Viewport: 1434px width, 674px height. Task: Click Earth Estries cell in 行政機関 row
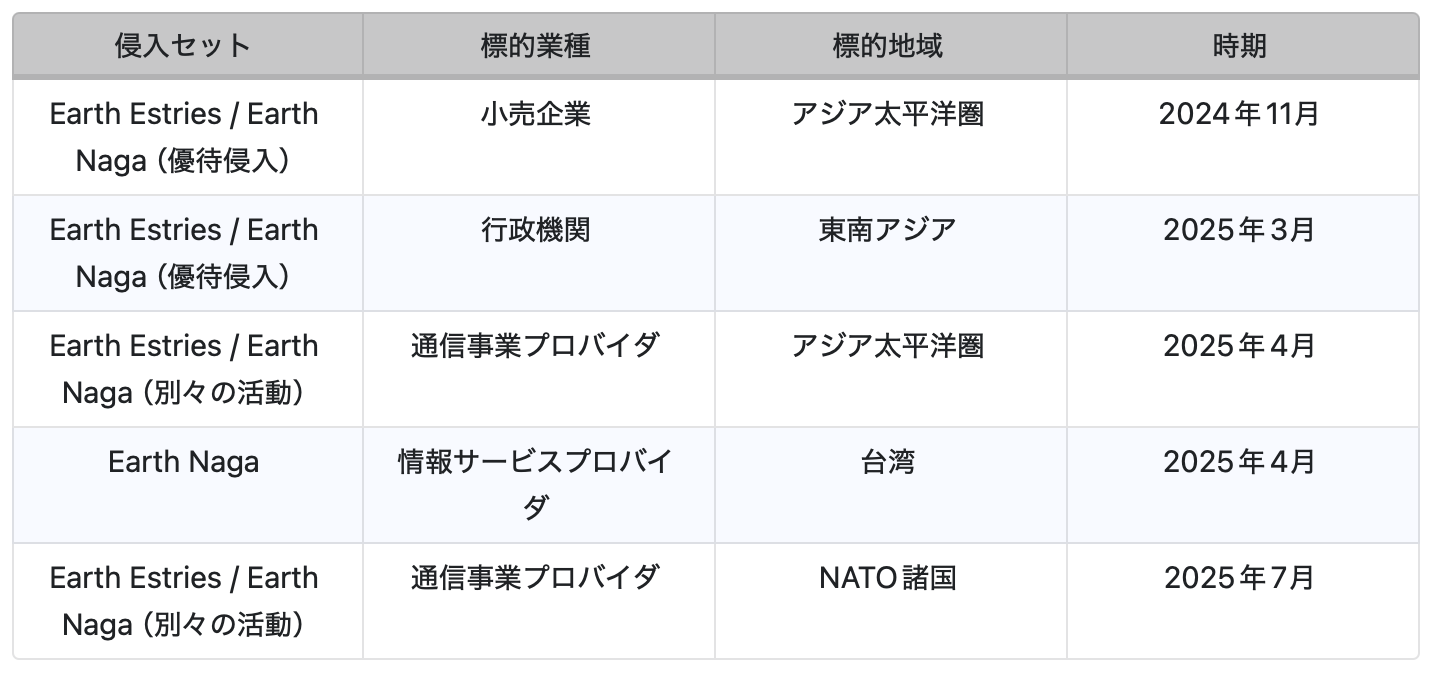[x=183, y=253]
